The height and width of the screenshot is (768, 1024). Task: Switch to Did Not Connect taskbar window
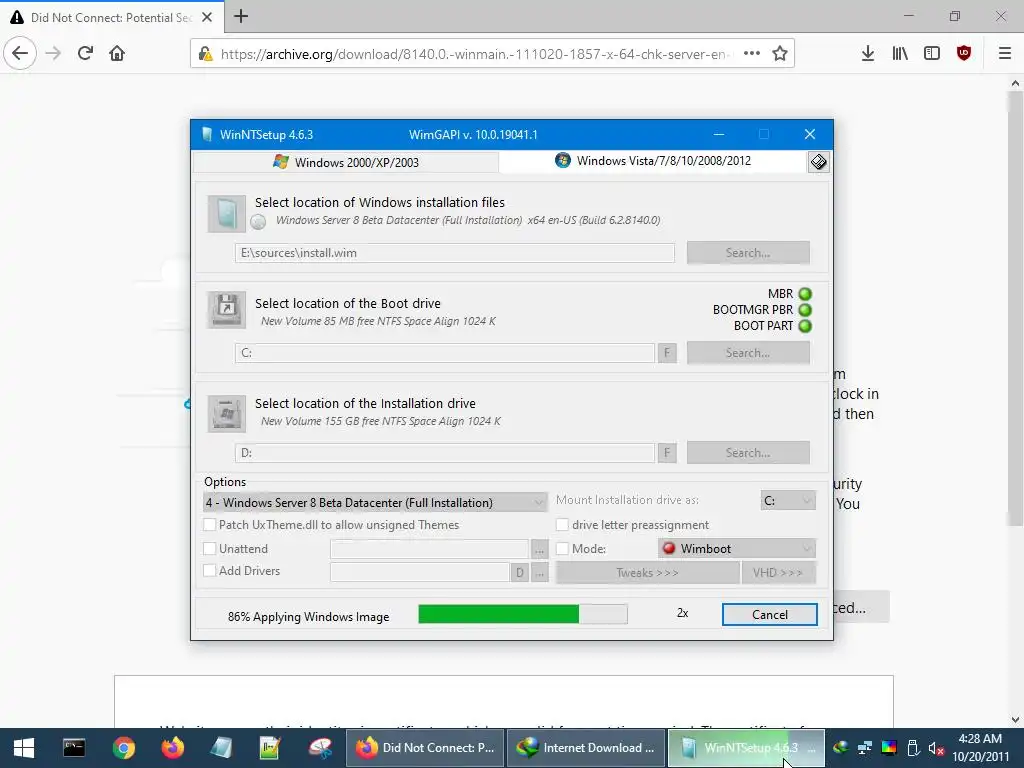tap(425, 748)
